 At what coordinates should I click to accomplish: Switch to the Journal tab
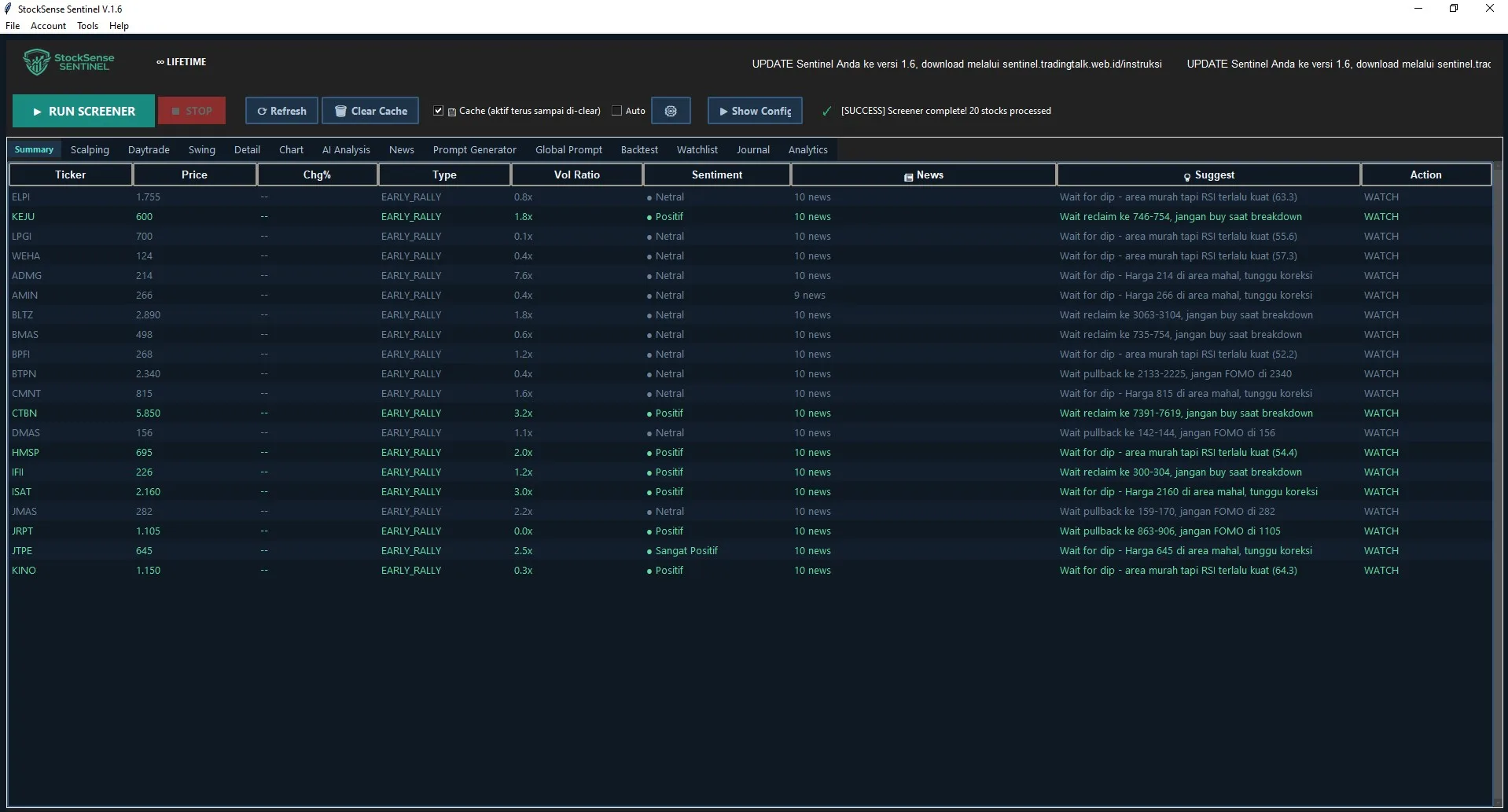[752, 149]
